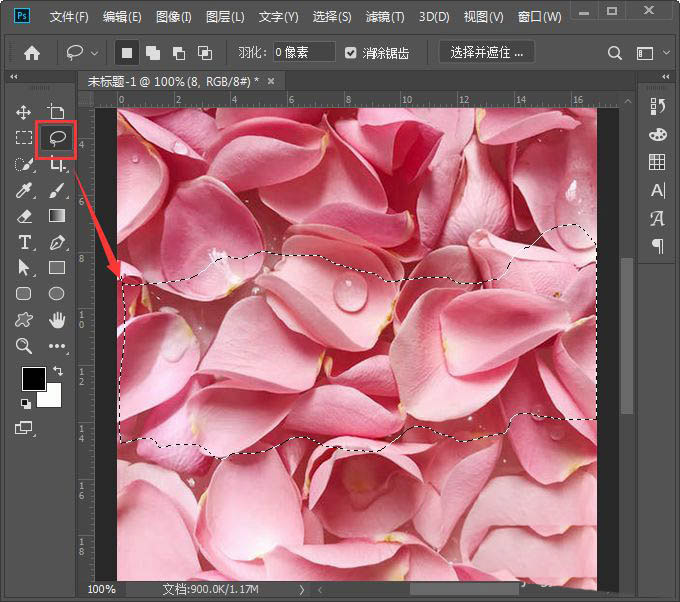This screenshot has height=602, width=680.
Task: Open the 文件(F) menu
Action: point(69,17)
